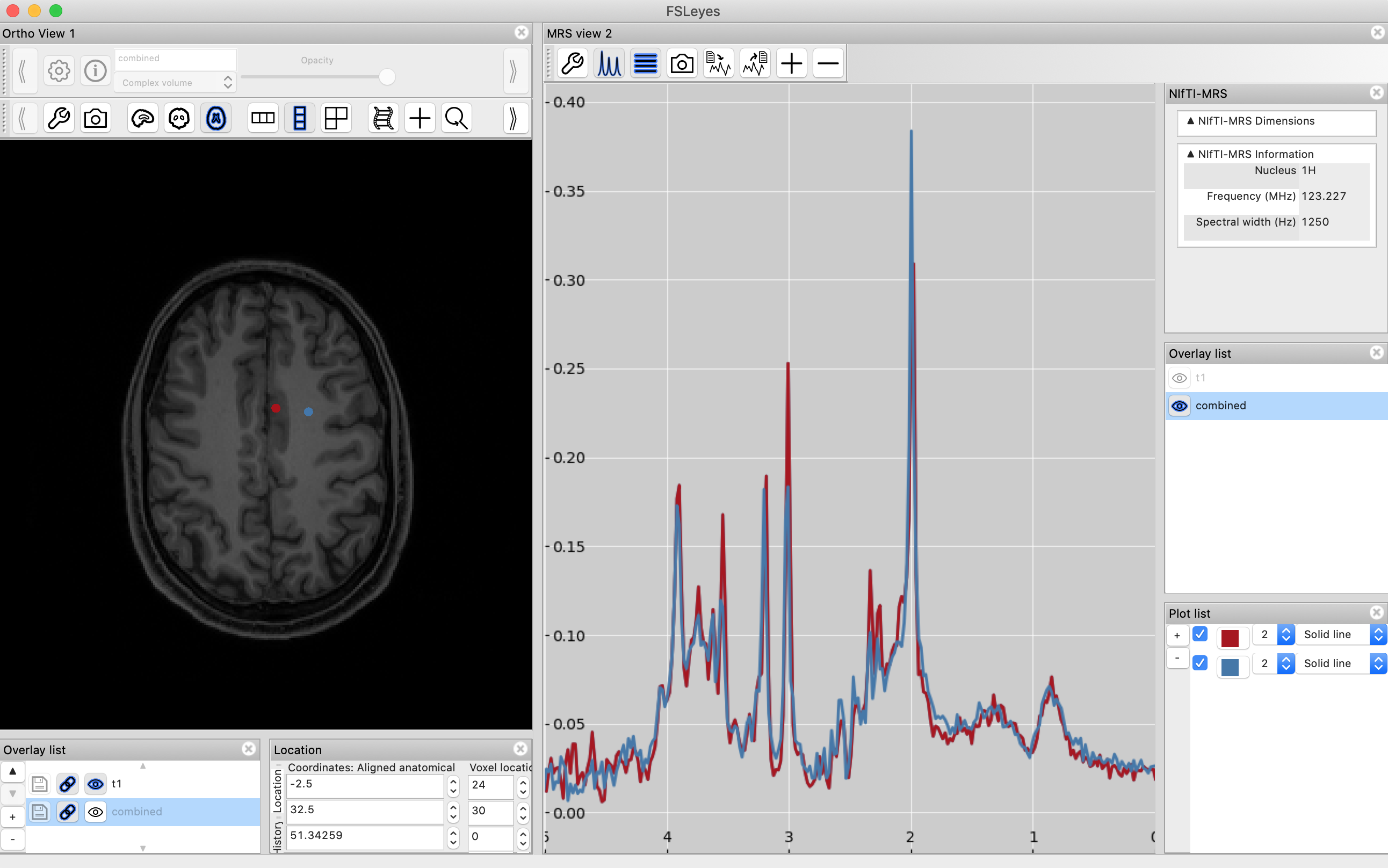This screenshot has width=1388, height=868.
Task: Click the red voxel marker on brain
Action: point(276,408)
